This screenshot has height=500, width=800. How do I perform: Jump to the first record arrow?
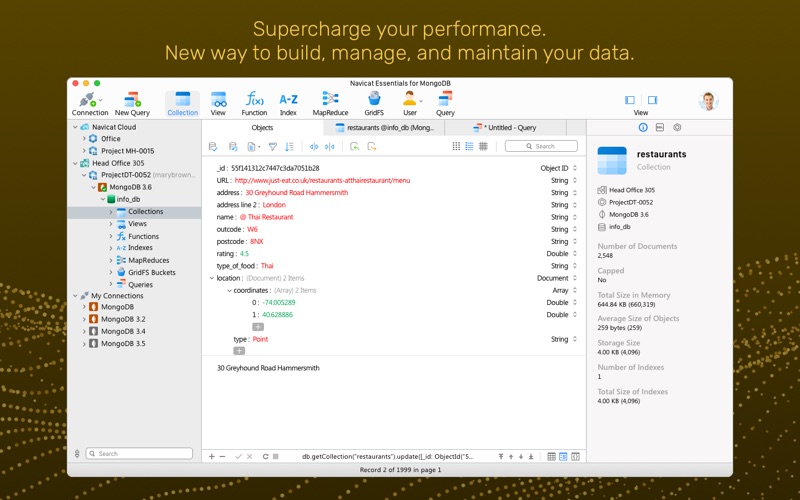[x=501, y=457]
